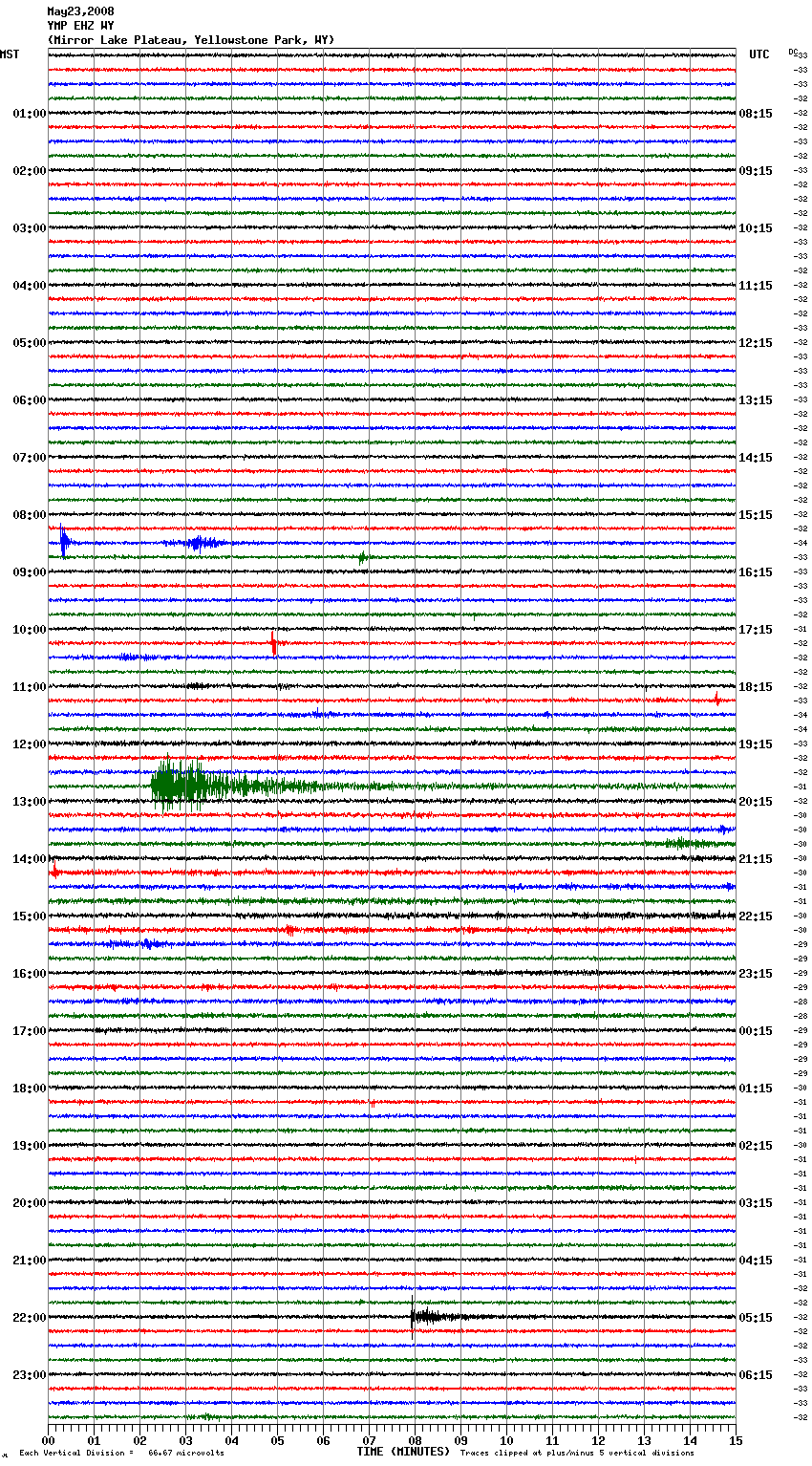Click the Traces clipped footnote text
812x1466 pixels.
pos(578,1453)
